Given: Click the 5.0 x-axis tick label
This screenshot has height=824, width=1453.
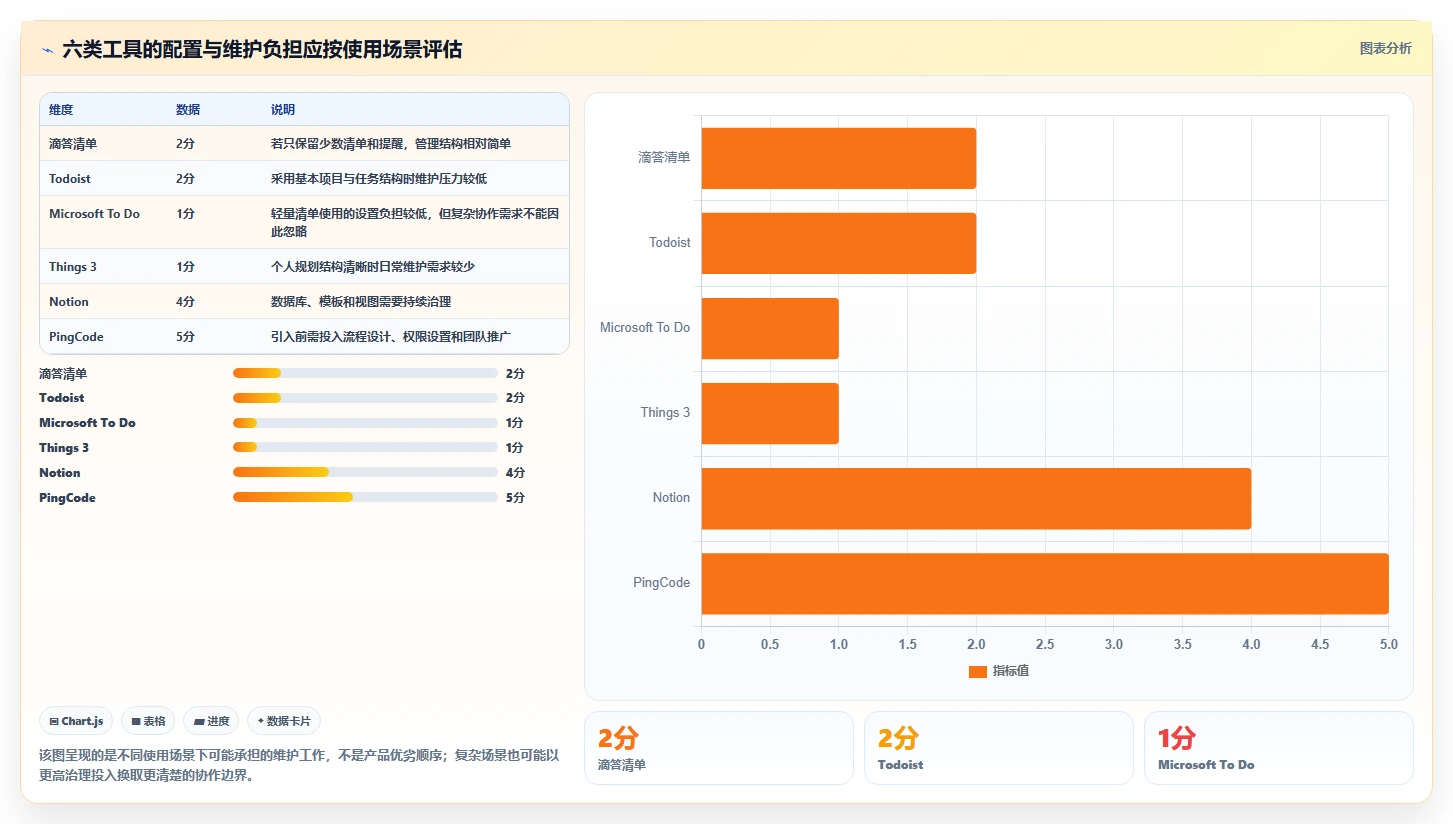Looking at the screenshot, I should (x=1388, y=644).
